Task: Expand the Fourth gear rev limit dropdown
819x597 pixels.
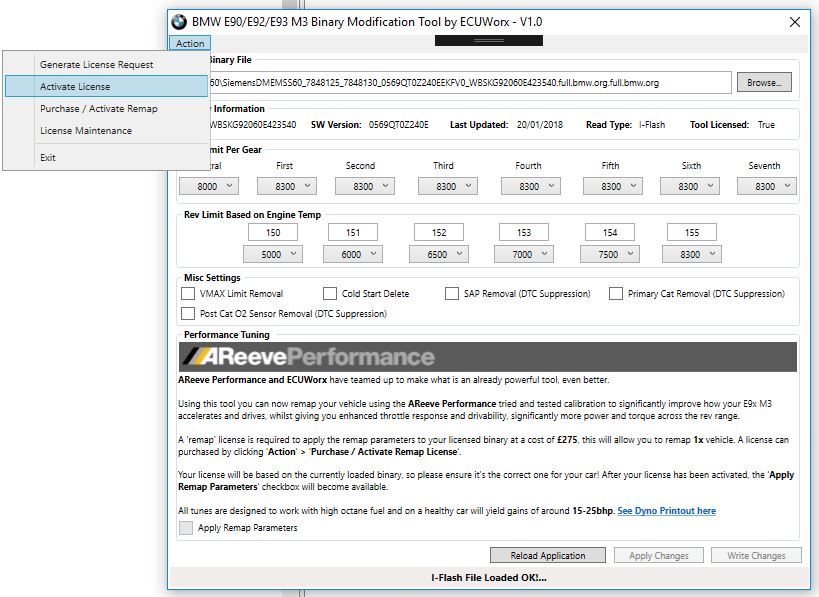Action: pyautogui.click(x=531, y=186)
